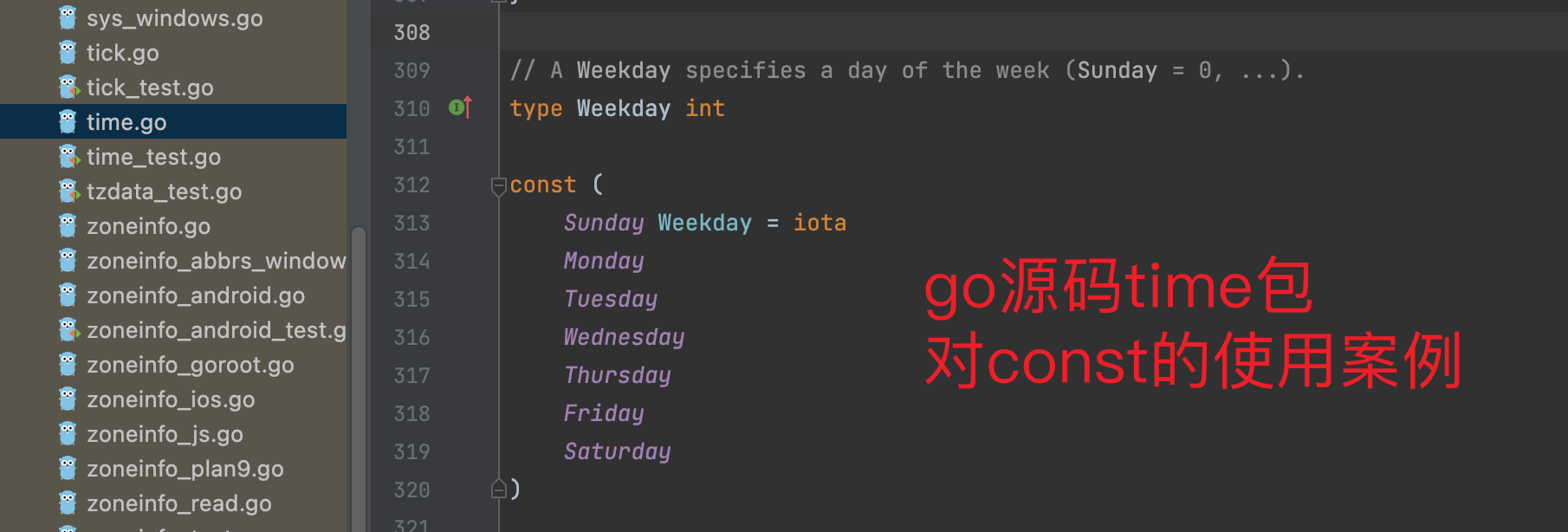1568x532 pixels.
Task: Click line number 316 in the gutter
Action: [x=411, y=337]
